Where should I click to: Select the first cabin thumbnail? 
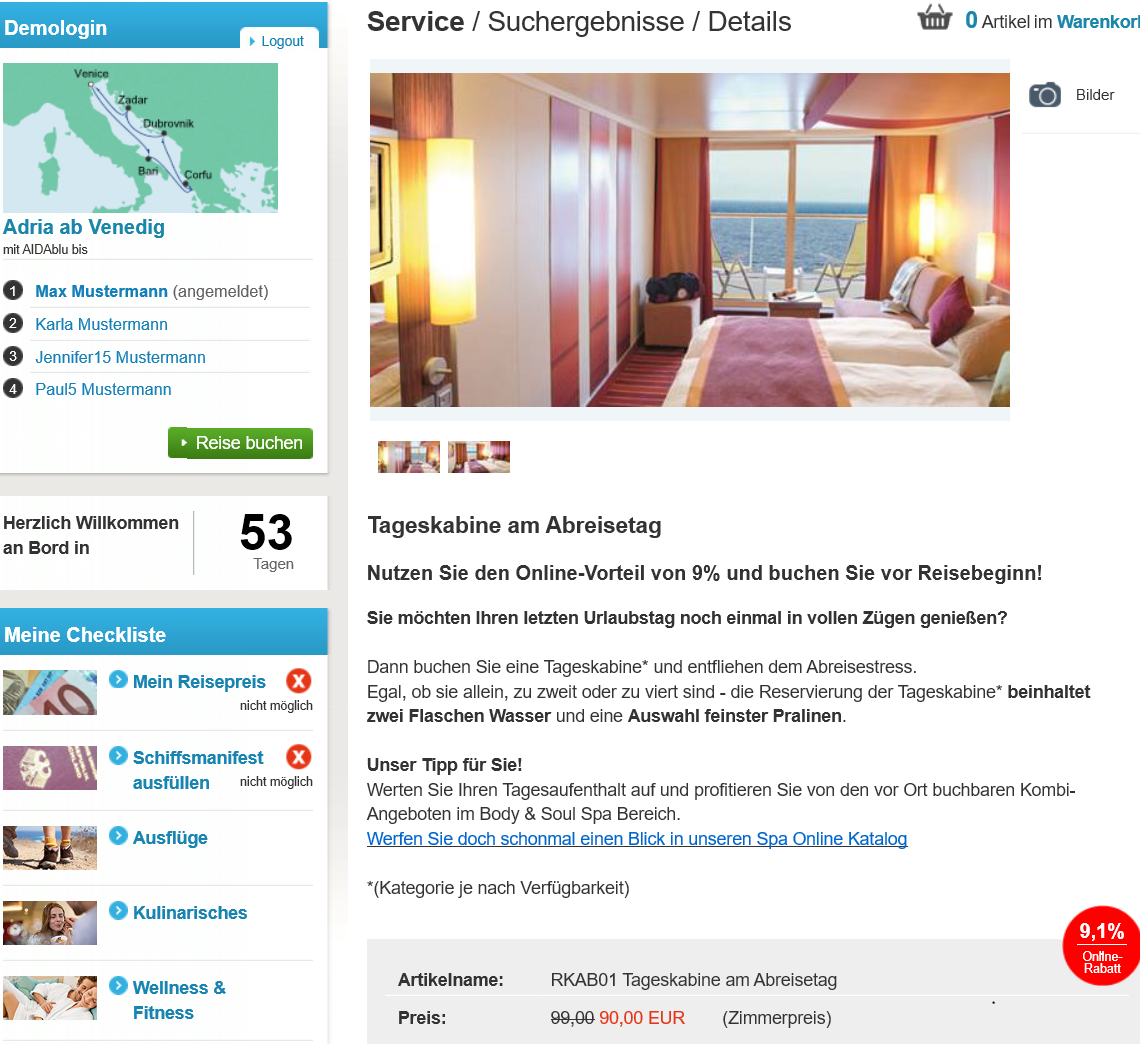coord(409,457)
